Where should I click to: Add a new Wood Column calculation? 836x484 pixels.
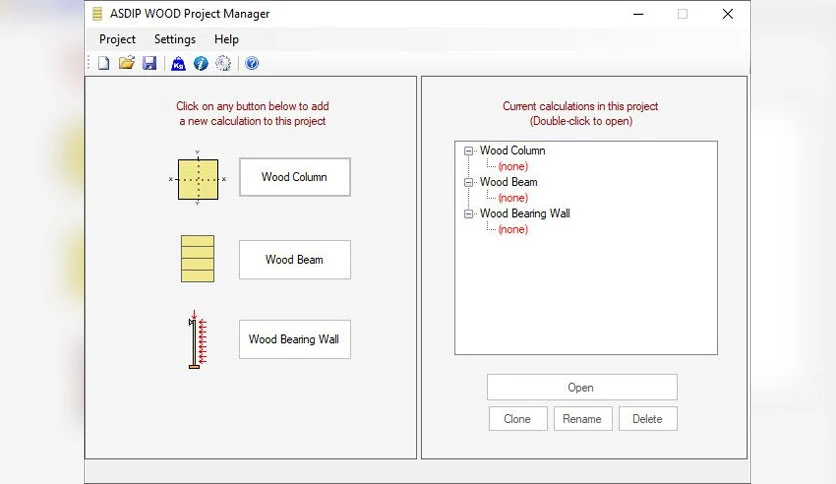point(295,177)
